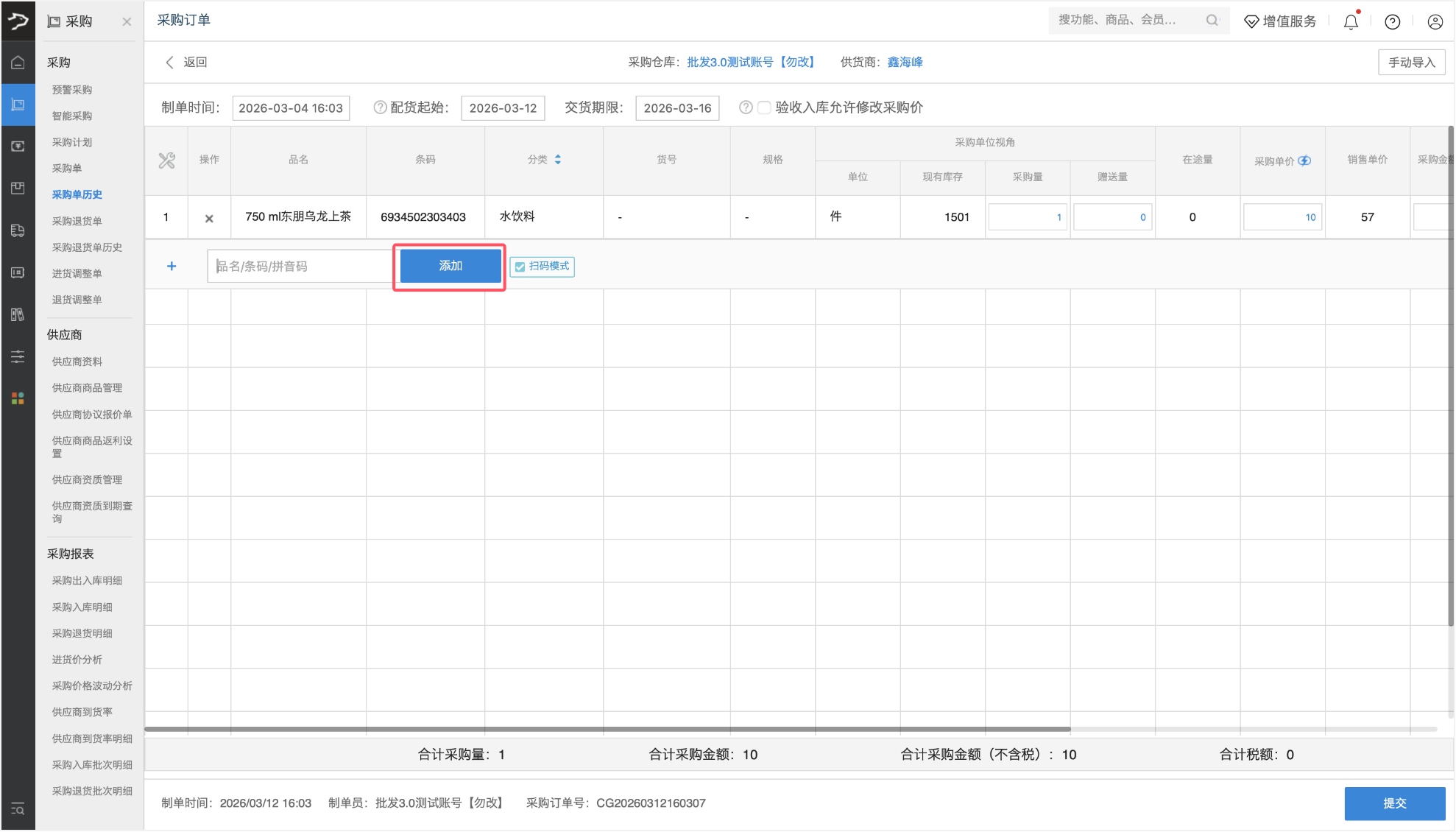1456x832 pixels.
Task: Click the 品名/条码/拼音码 search input
Action: pyautogui.click(x=302, y=267)
